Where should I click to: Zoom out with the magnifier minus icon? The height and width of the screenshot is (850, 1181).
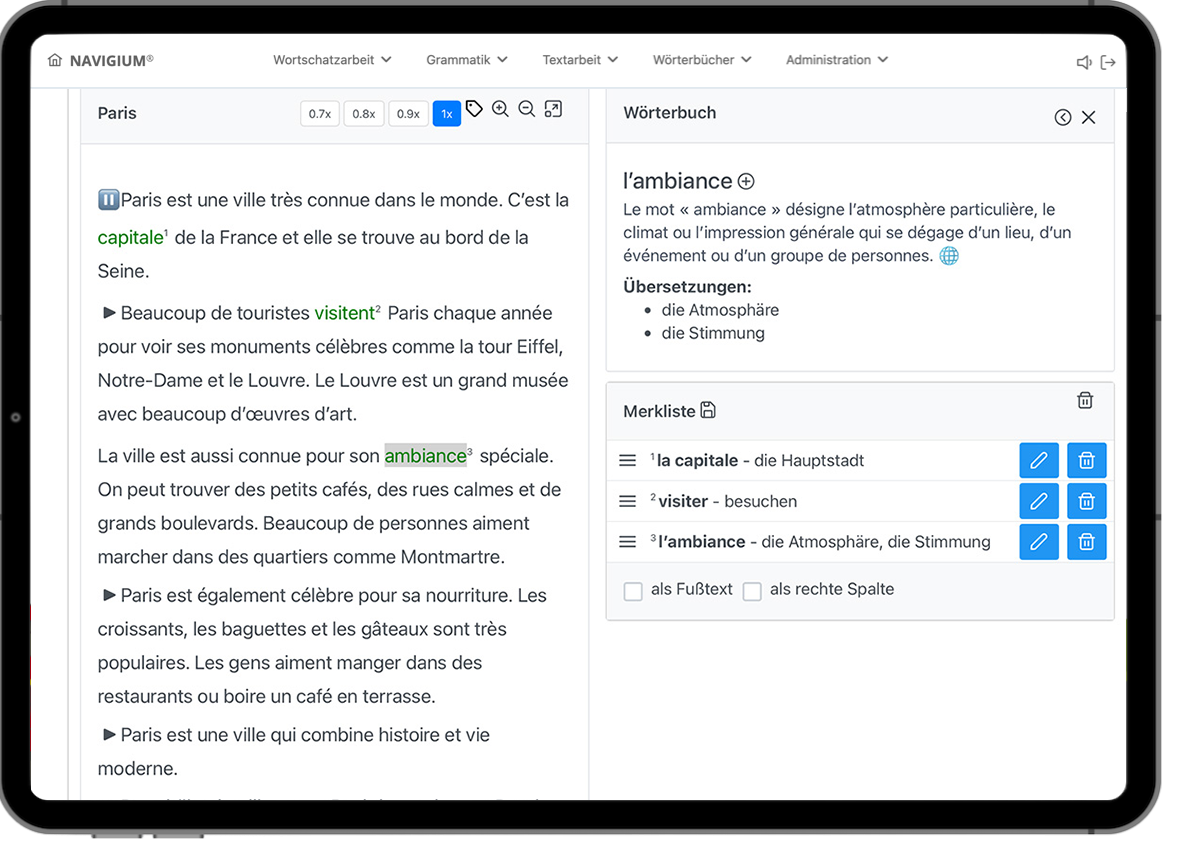526,109
